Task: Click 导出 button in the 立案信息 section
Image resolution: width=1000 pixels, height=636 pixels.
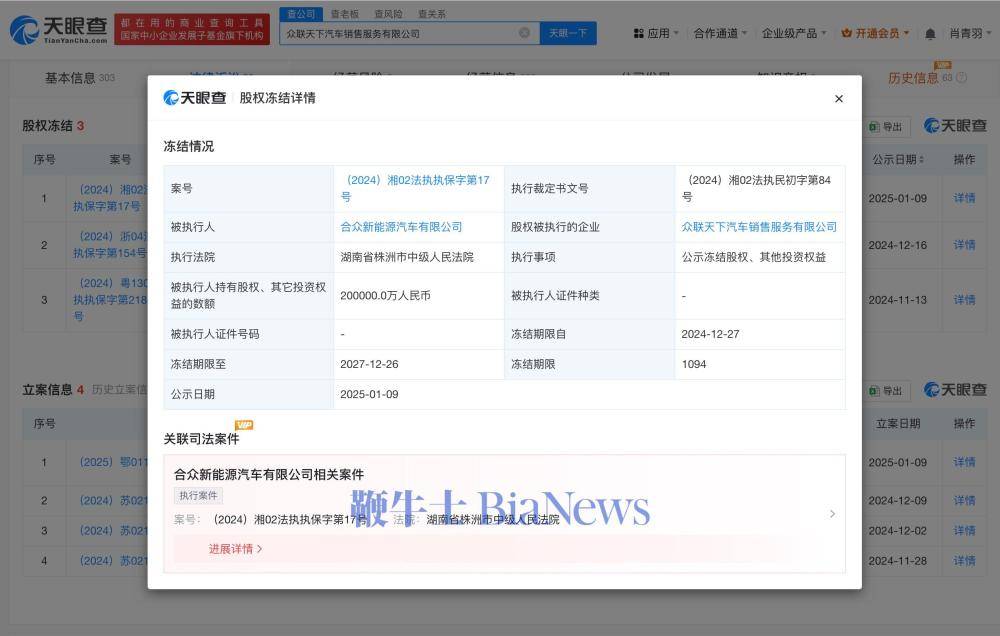Action: point(886,390)
